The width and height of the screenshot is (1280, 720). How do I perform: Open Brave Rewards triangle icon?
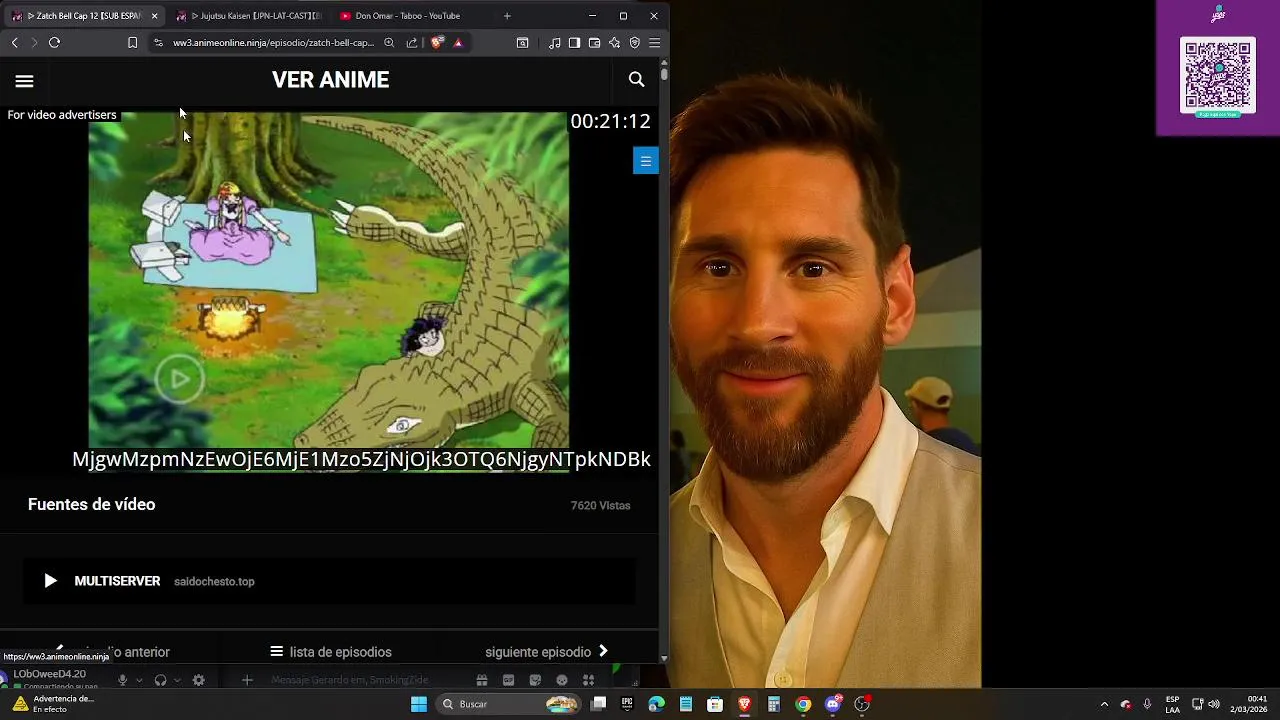coord(458,43)
